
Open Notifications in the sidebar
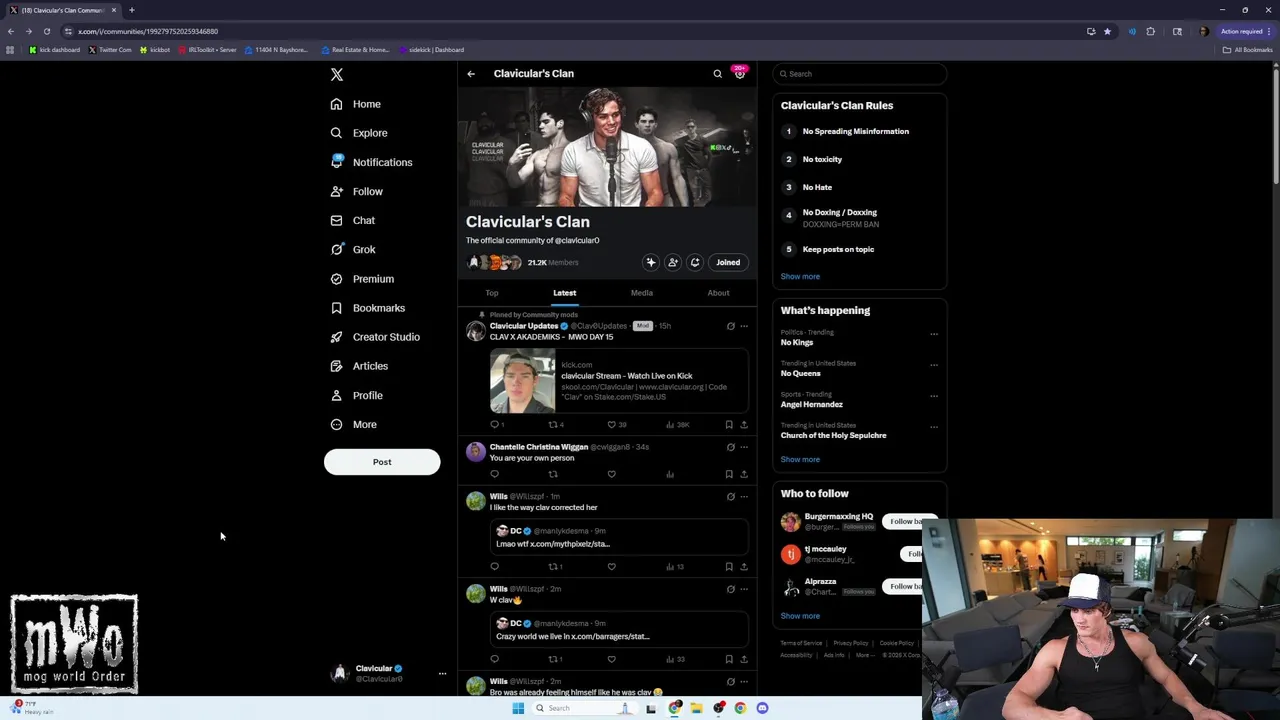371,162
